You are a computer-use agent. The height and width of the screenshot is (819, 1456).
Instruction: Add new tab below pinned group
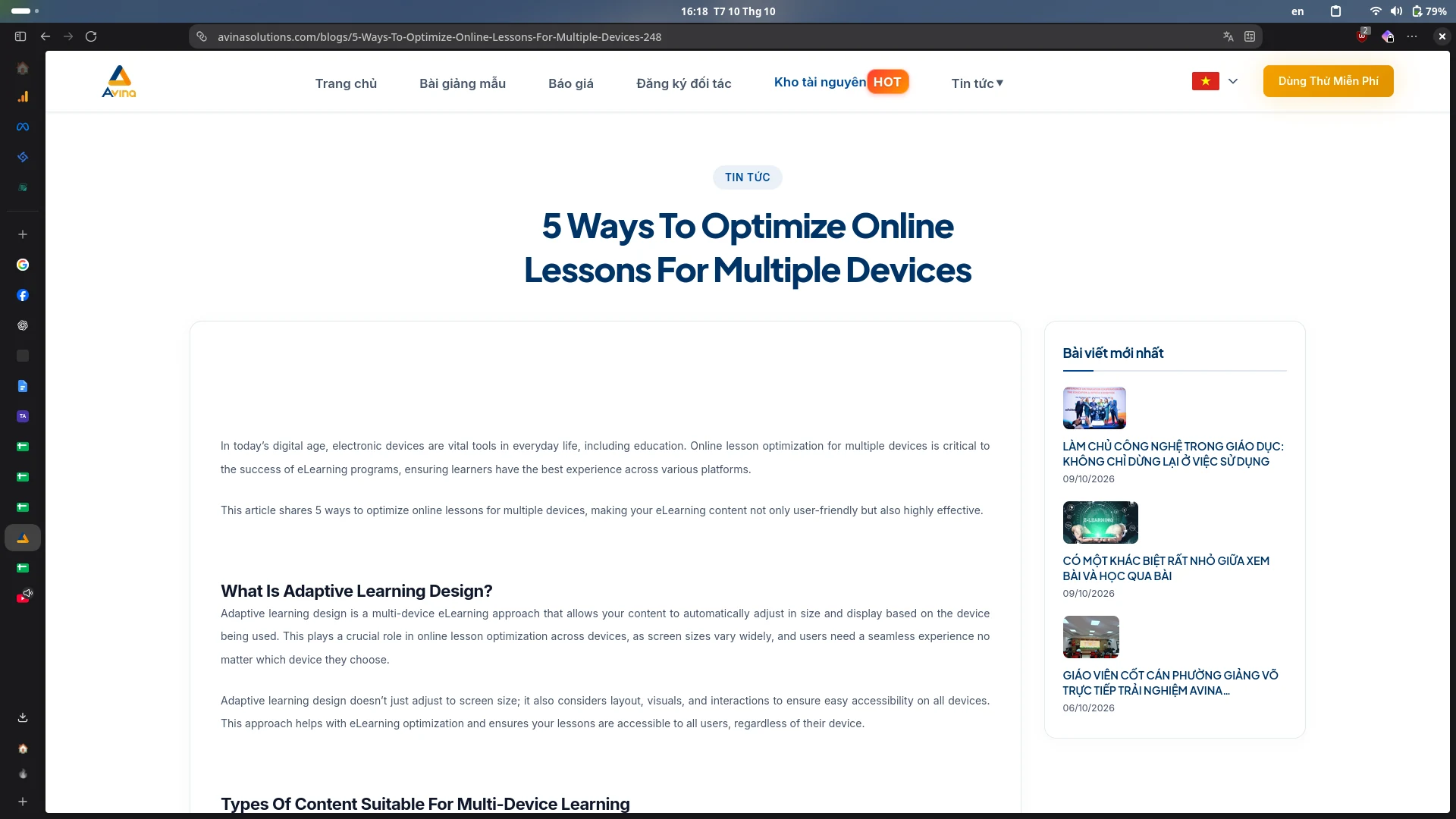pos(23,234)
